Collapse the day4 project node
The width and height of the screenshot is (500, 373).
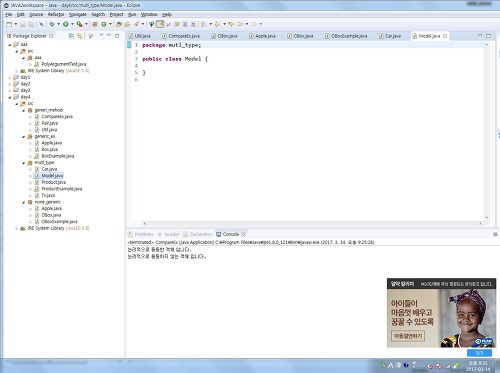click(x=10, y=97)
